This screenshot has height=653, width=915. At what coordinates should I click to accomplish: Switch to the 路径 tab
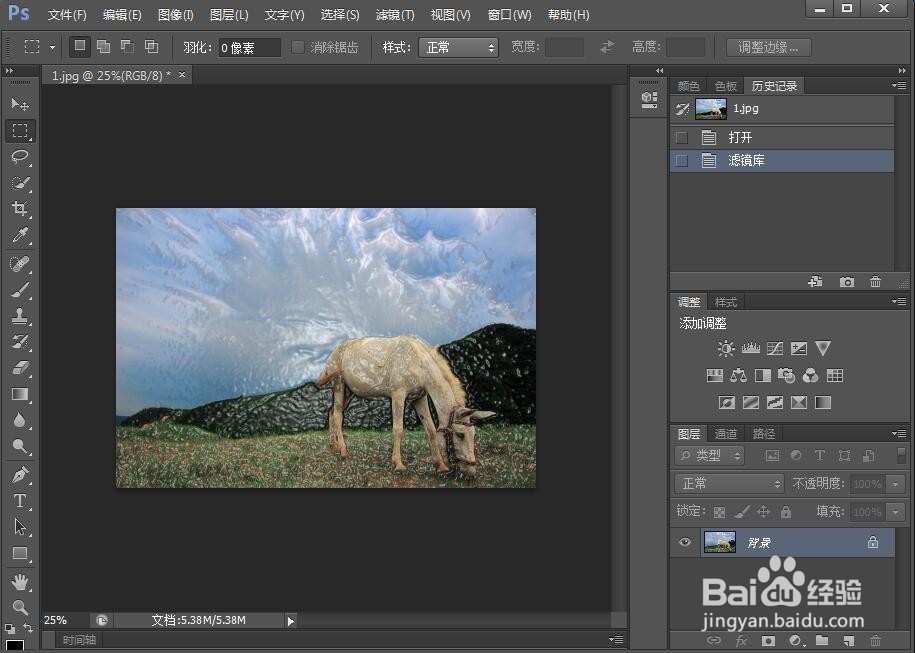coord(764,434)
